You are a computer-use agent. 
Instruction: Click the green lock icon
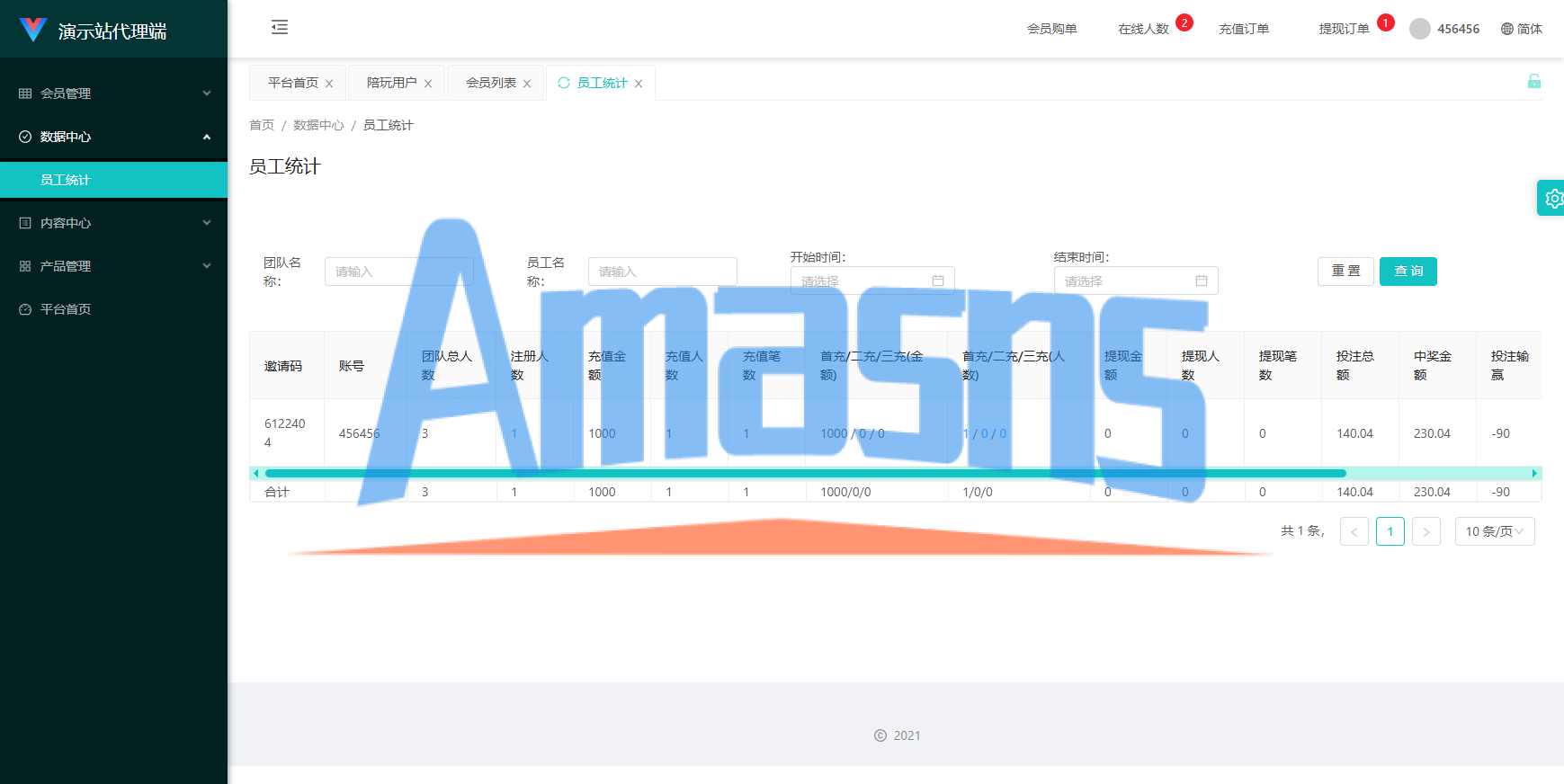(x=1534, y=81)
